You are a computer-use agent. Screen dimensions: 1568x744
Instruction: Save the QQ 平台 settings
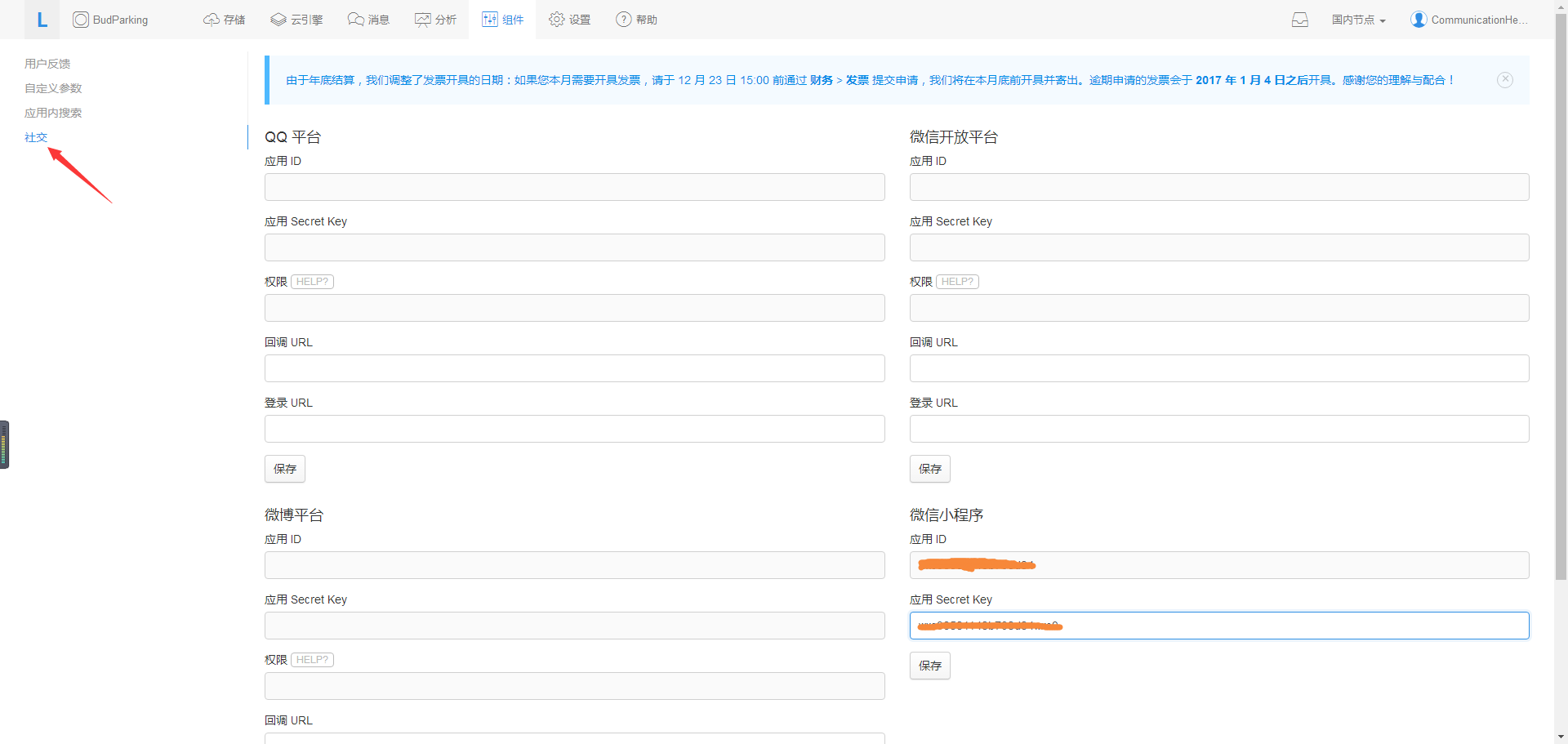point(285,469)
